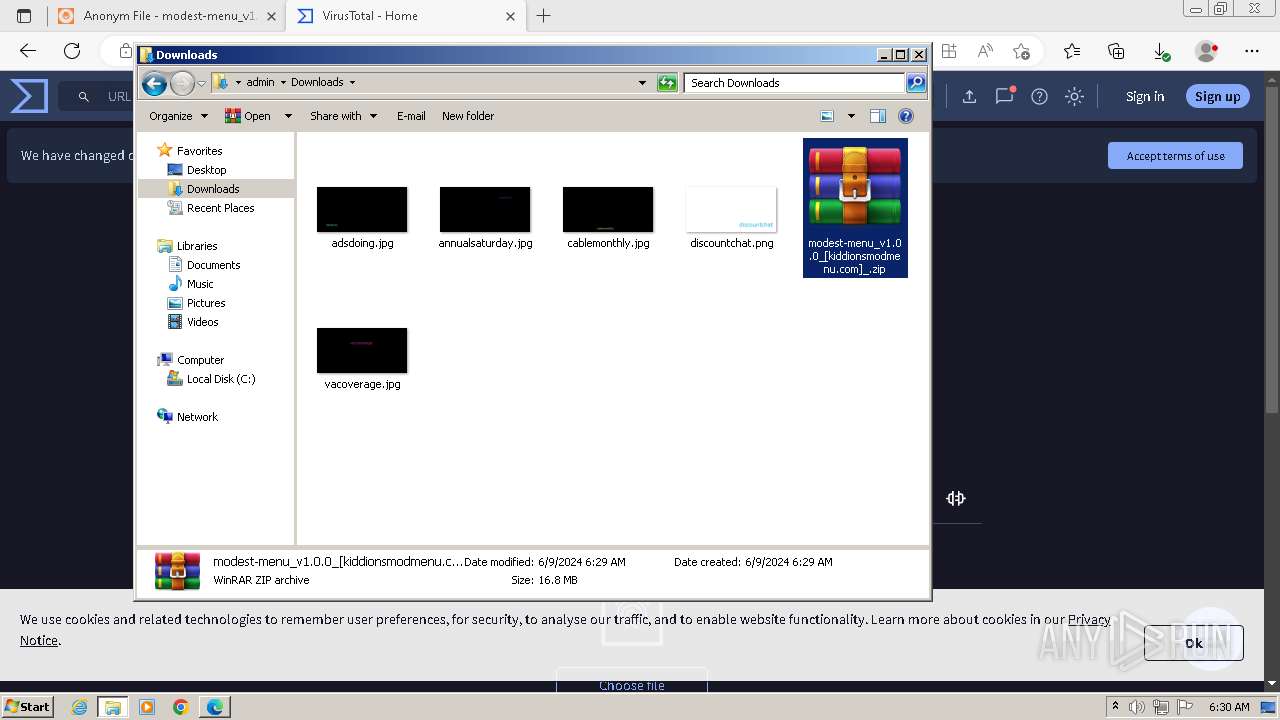Open the Start menu
Viewport: 1280px width, 720px height.
[x=27, y=707]
